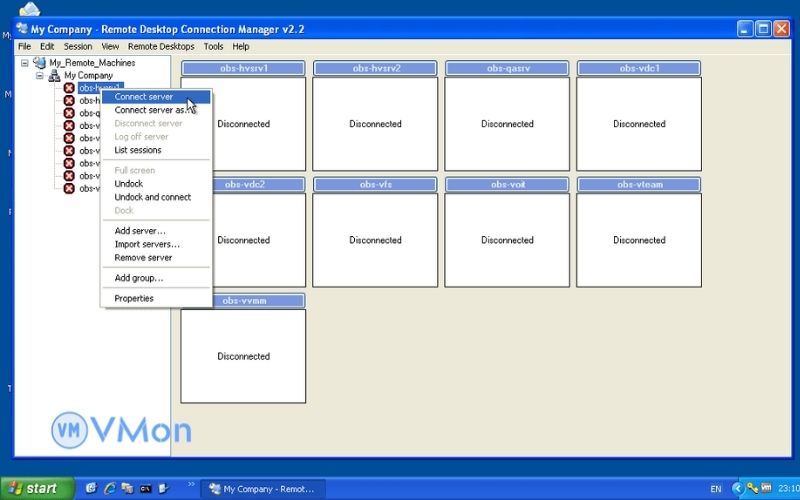
Task: Select Remove server menu entry
Action: pyautogui.click(x=156, y=257)
